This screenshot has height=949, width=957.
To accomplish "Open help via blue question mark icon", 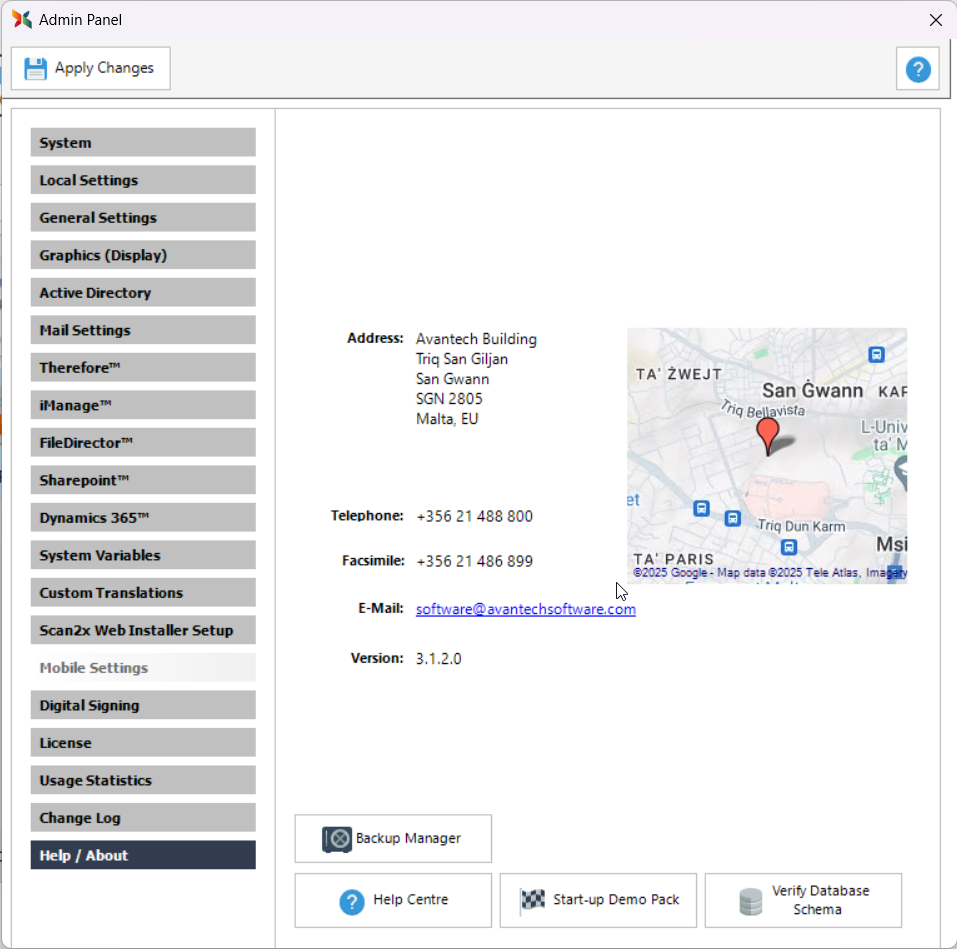I will [917, 69].
